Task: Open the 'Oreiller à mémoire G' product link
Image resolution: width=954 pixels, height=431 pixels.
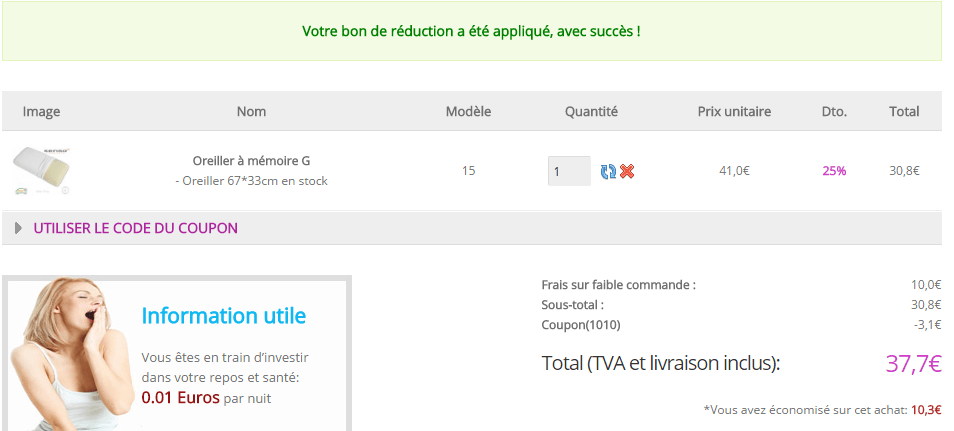Action: (x=251, y=161)
